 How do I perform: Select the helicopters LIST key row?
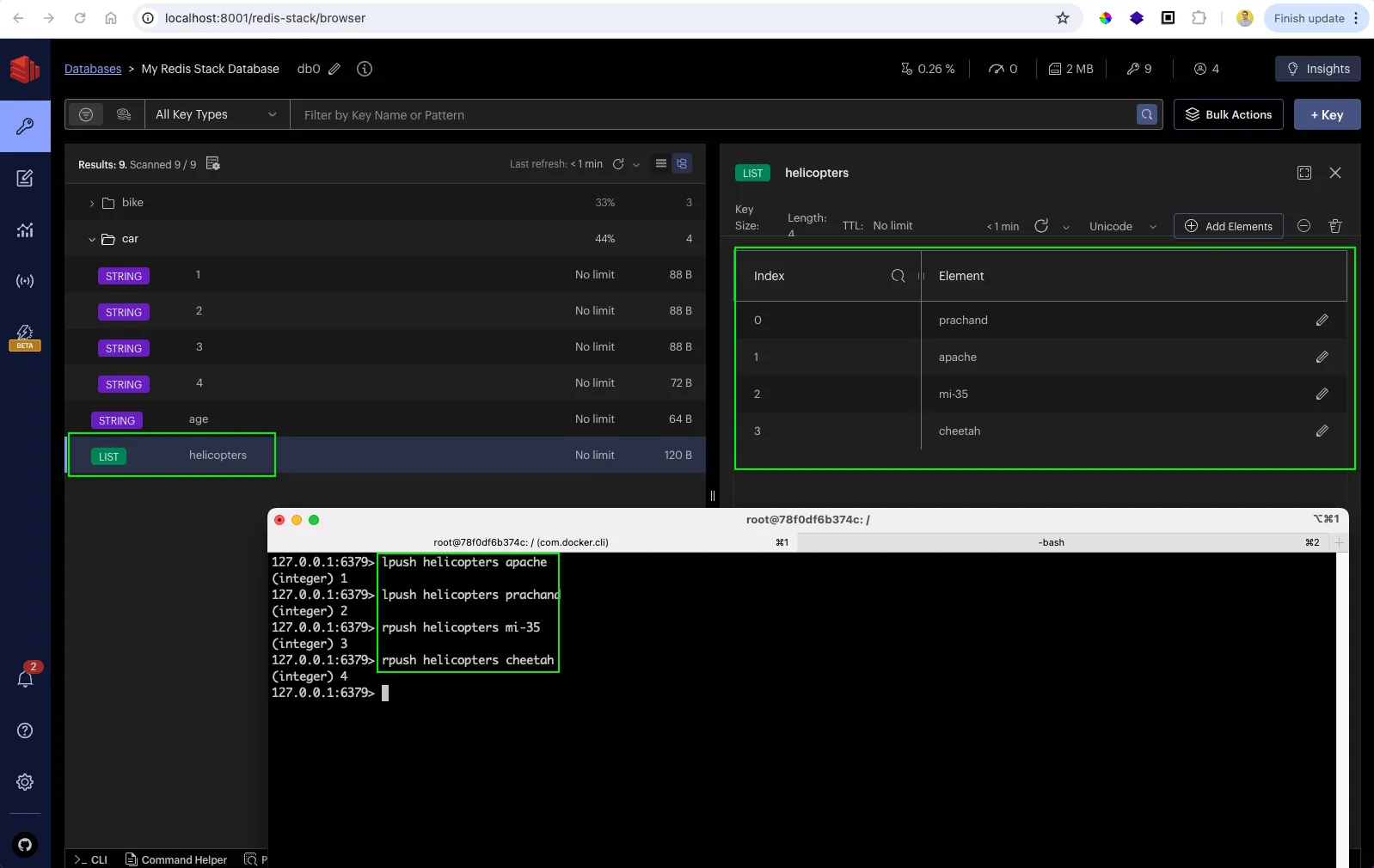coord(385,455)
